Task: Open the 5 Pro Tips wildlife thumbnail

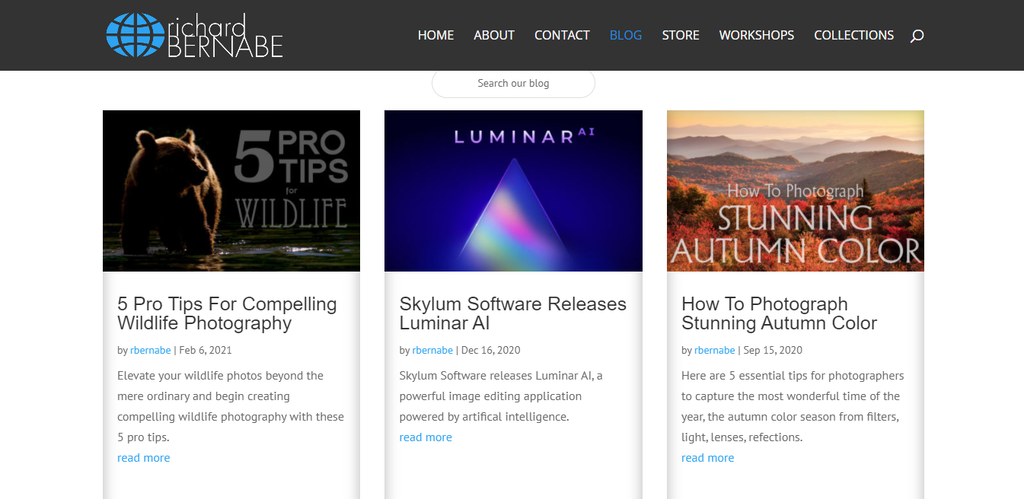Action: (231, 190)
